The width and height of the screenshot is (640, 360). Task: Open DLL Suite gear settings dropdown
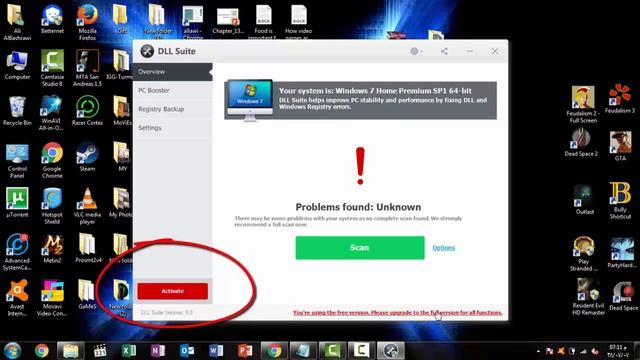click(416, 51)
